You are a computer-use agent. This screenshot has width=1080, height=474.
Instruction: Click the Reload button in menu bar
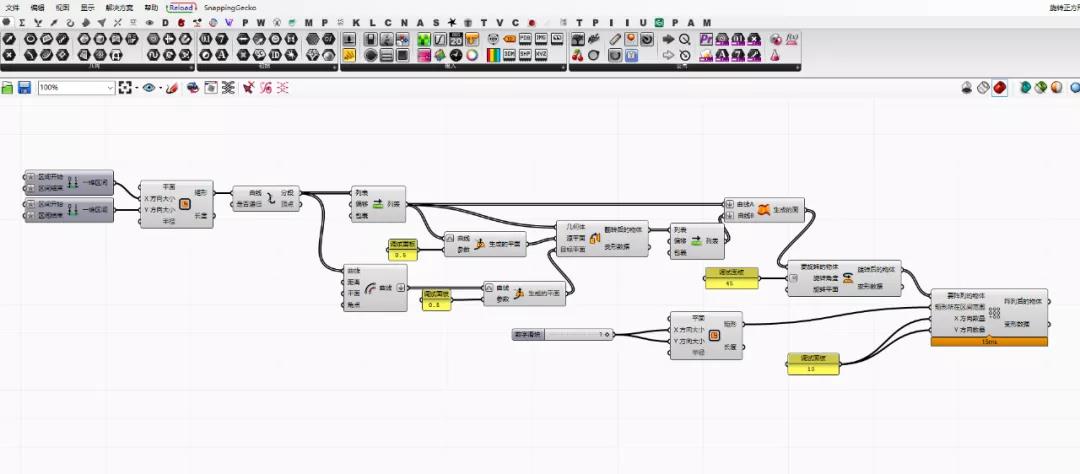pyautogui.click(x=181, y=7)
